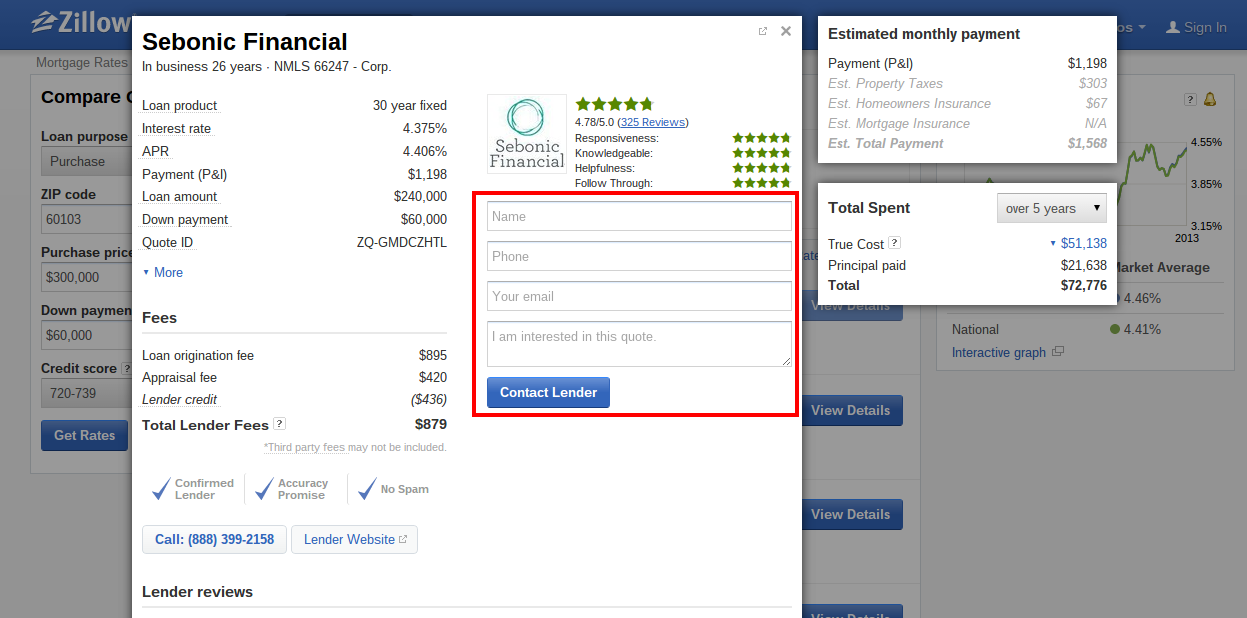The width and height of the screenshot is (1247, 618).
Task: Click the View Details button below Interactive graph
Action: 850,410
